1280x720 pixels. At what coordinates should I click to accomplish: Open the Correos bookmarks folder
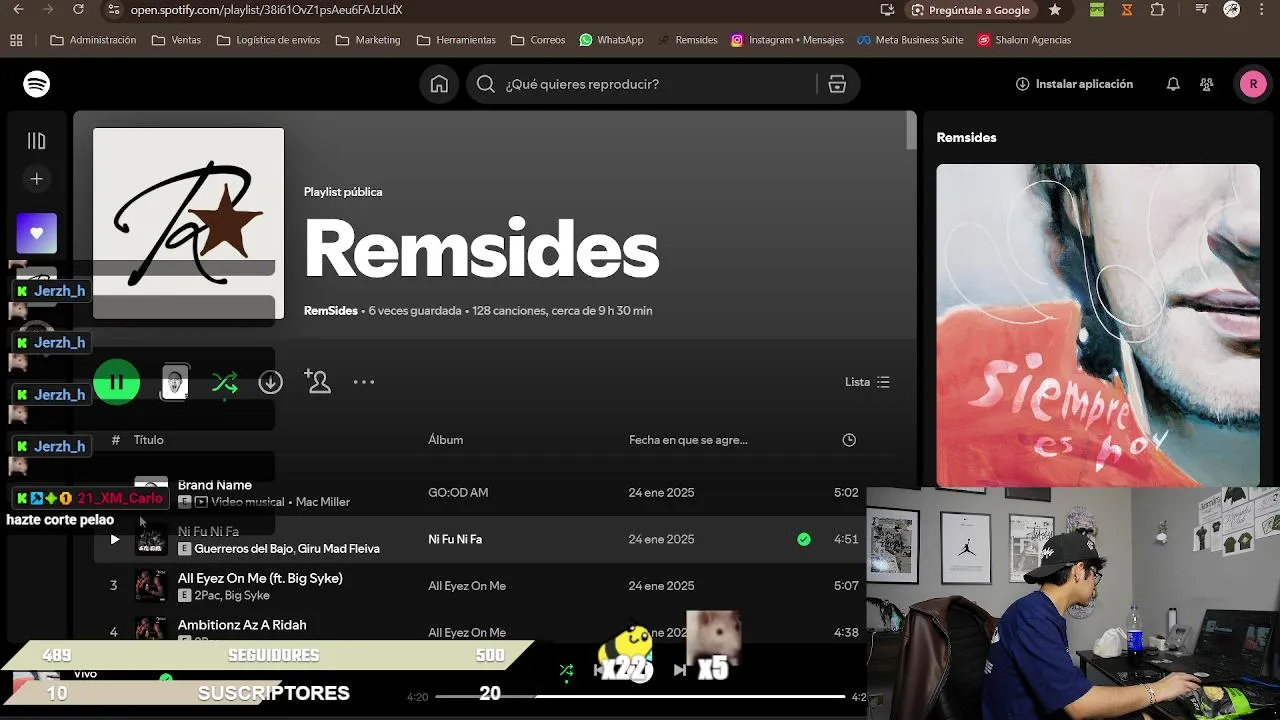point(538,40)
